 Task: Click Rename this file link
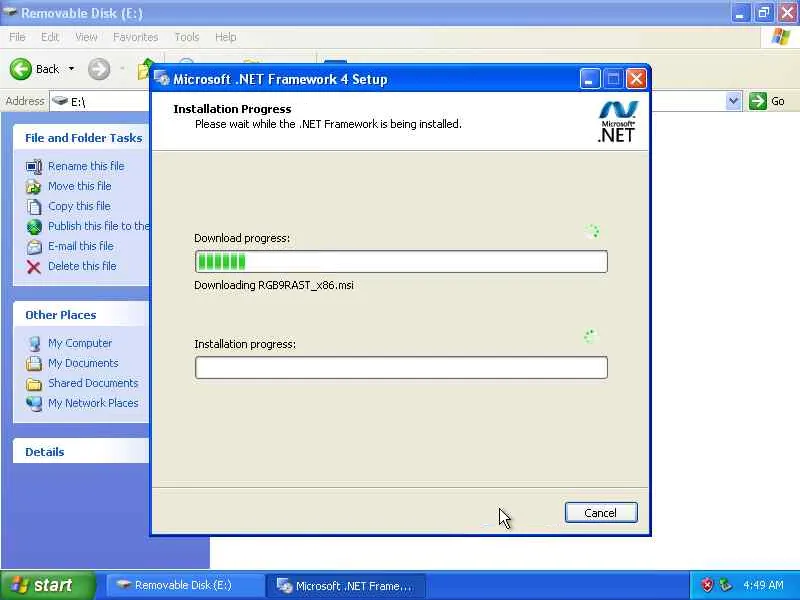pyautogui.click(x=86, y=166)
